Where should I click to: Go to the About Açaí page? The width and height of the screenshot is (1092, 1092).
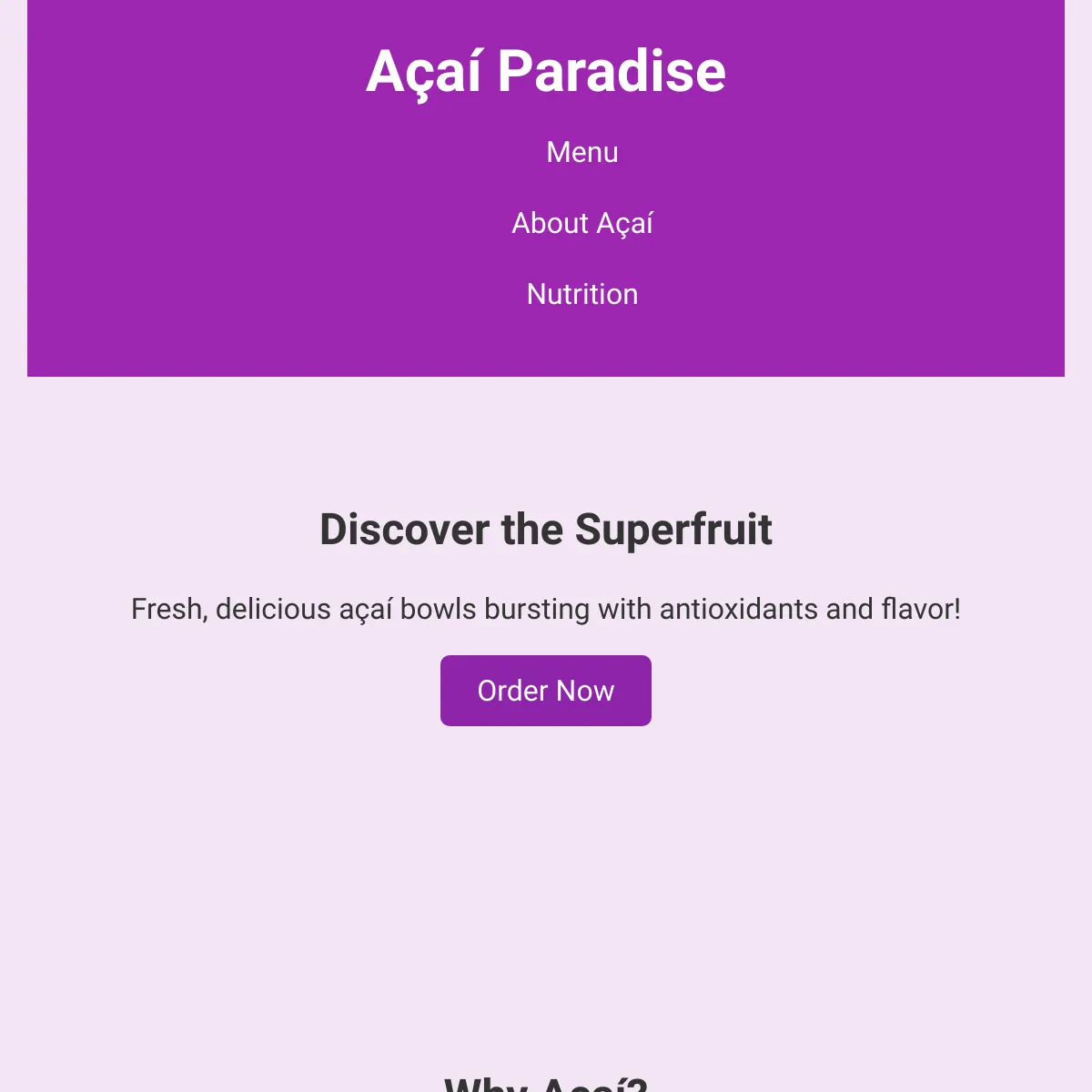tap(582, 223)
